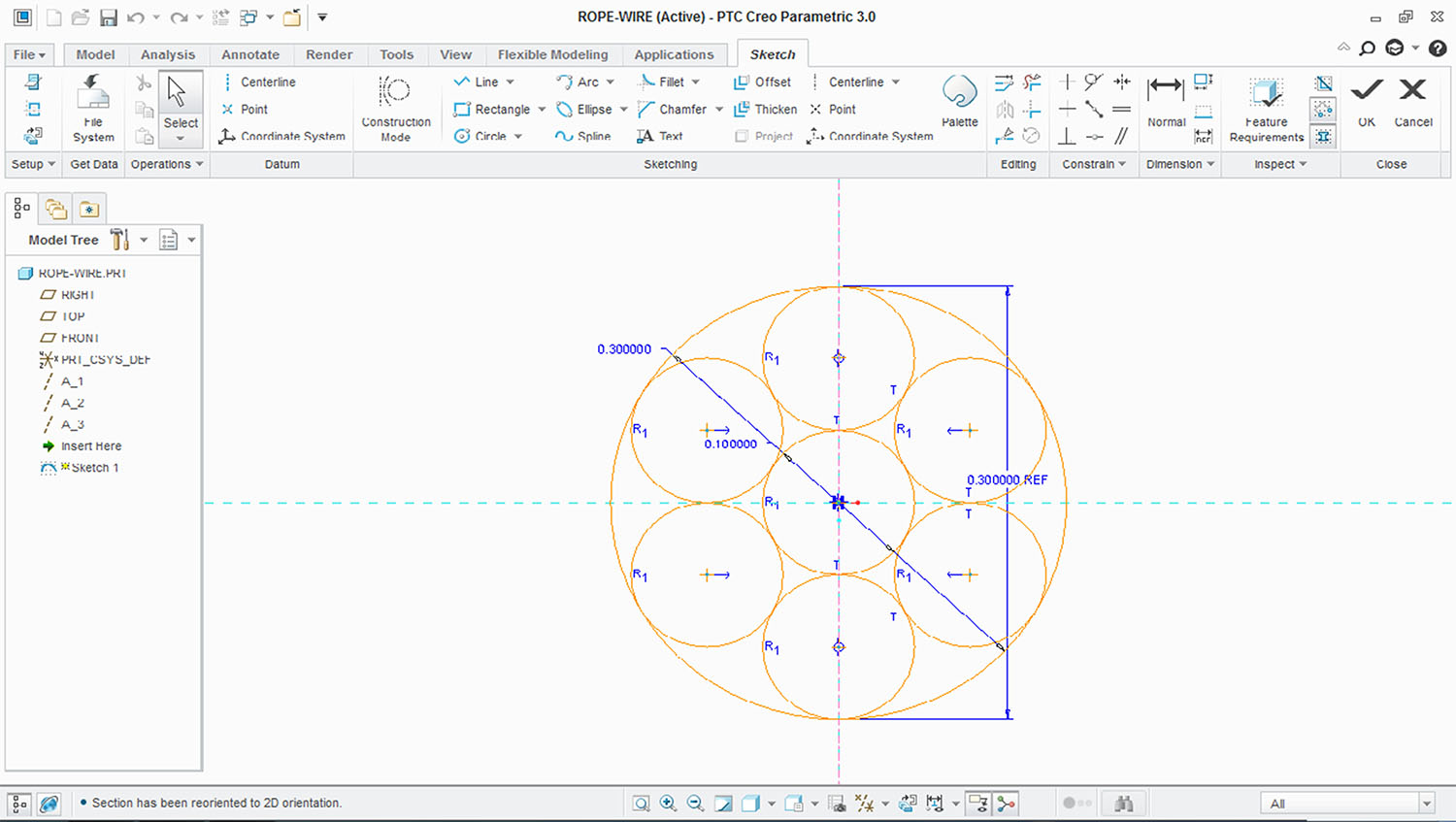Open Feature Requirements inspector
The height and width of the screenshot is (822, 1456).
[x=1266, y=110]
